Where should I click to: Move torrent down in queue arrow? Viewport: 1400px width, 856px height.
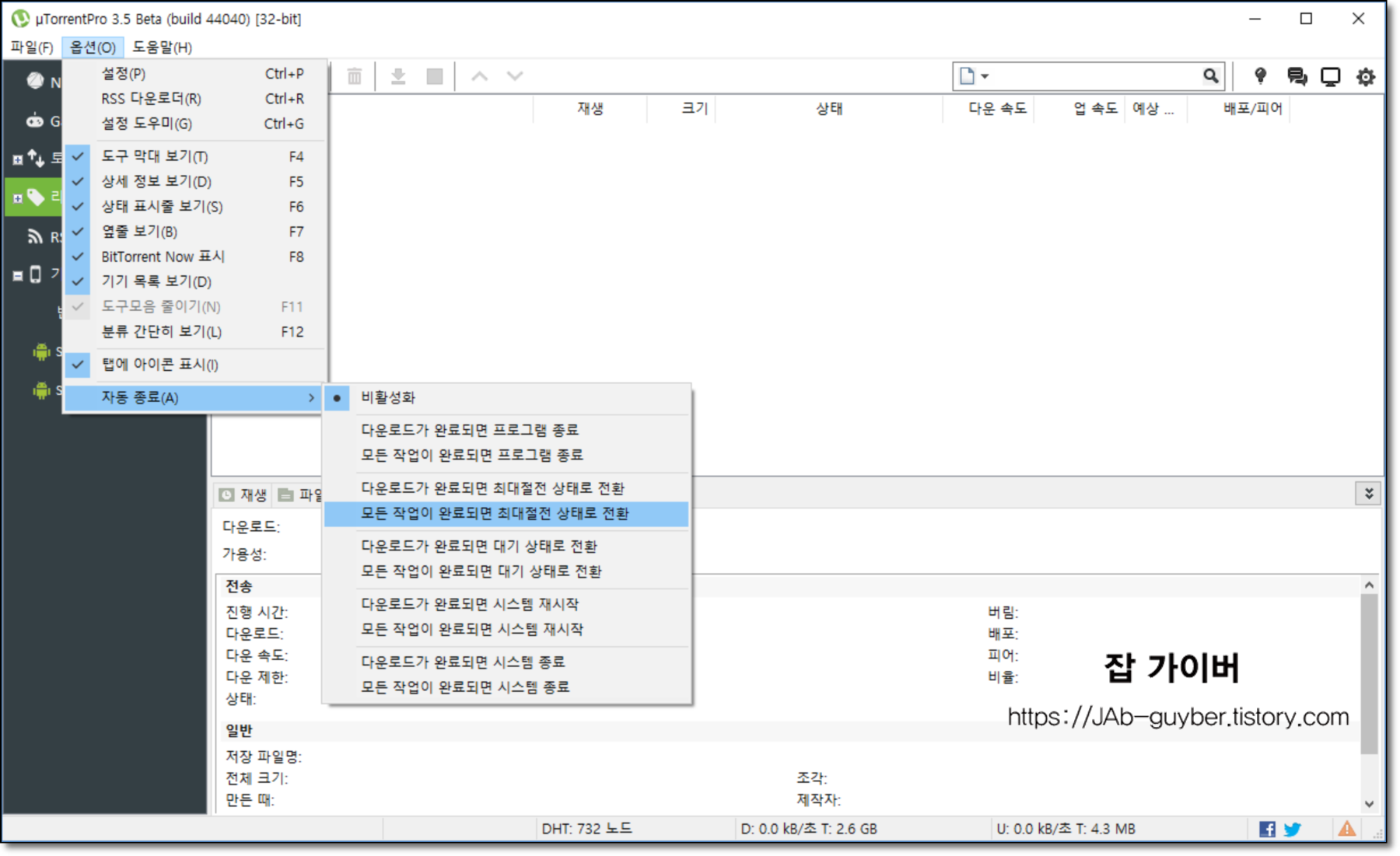pyautogui.click(x=515, y=76)
